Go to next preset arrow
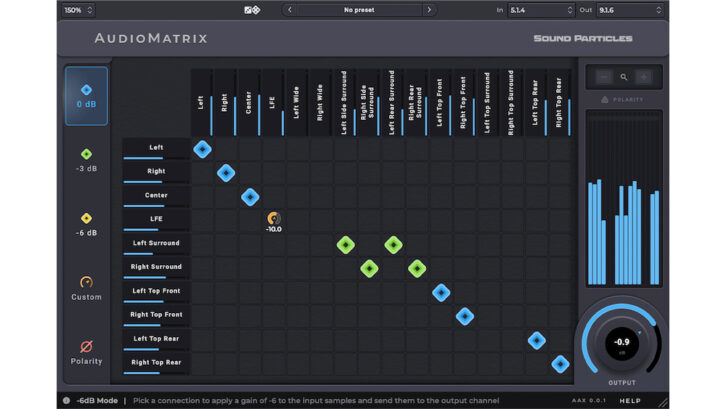The height and width of the screenshot is (409, 726). point(429,10)
